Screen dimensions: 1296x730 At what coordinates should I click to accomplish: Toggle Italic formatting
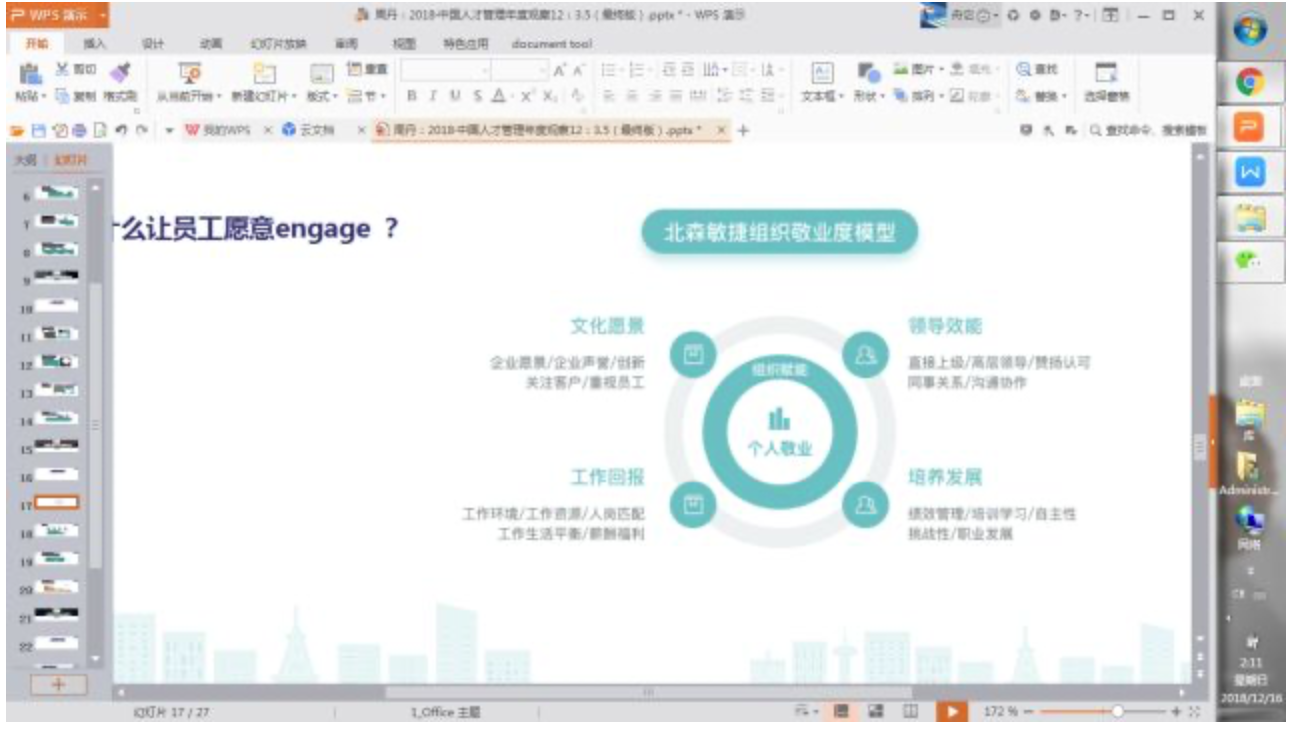[x=433, y=96]
